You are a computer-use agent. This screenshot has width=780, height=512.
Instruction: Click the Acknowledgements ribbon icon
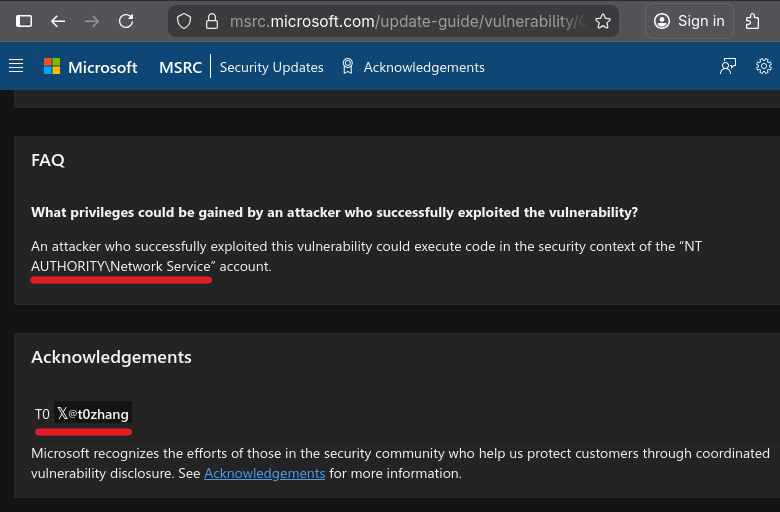348,67
